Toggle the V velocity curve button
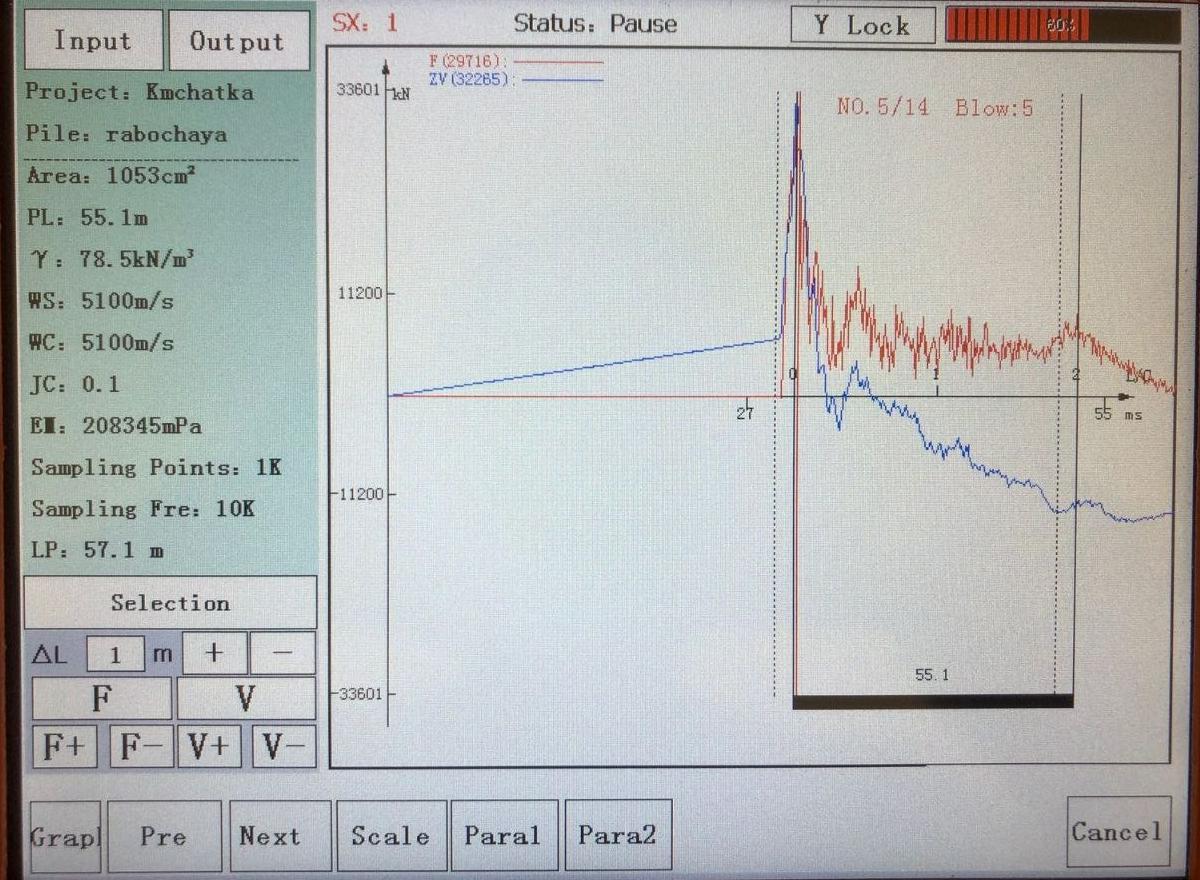 (x=246, y=698)
